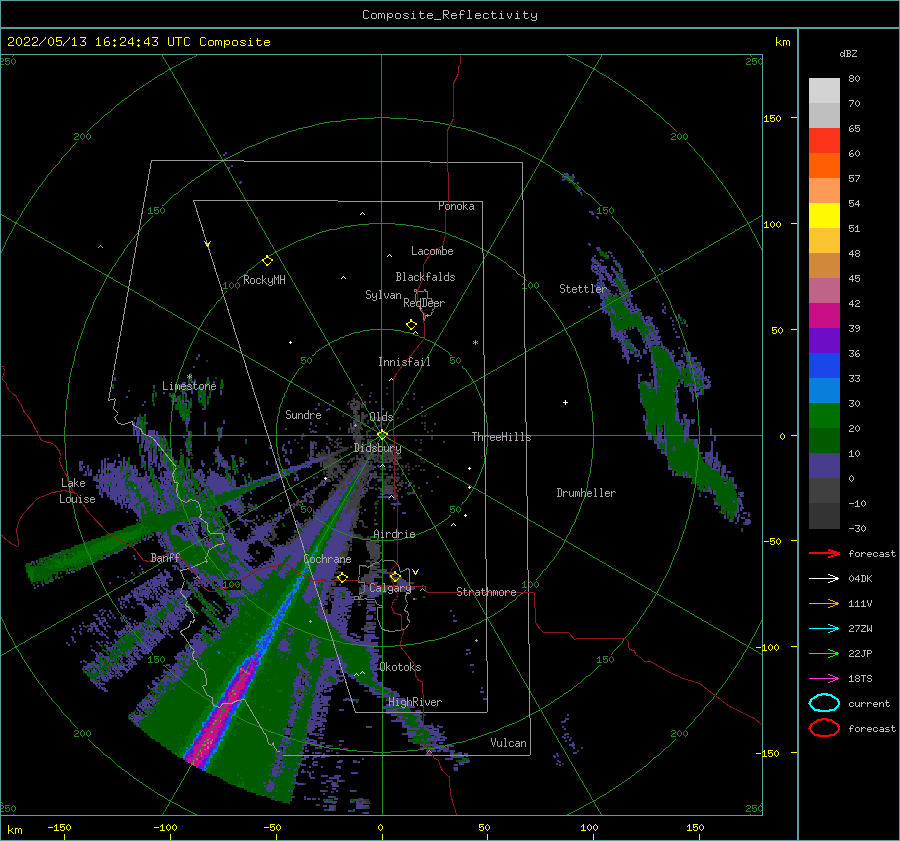Pick the bright green 20-30 dBZ swatch
Image resolution: width=900 pixels, height=841 pixels.
pyautogui.click(x=824, y=416)
